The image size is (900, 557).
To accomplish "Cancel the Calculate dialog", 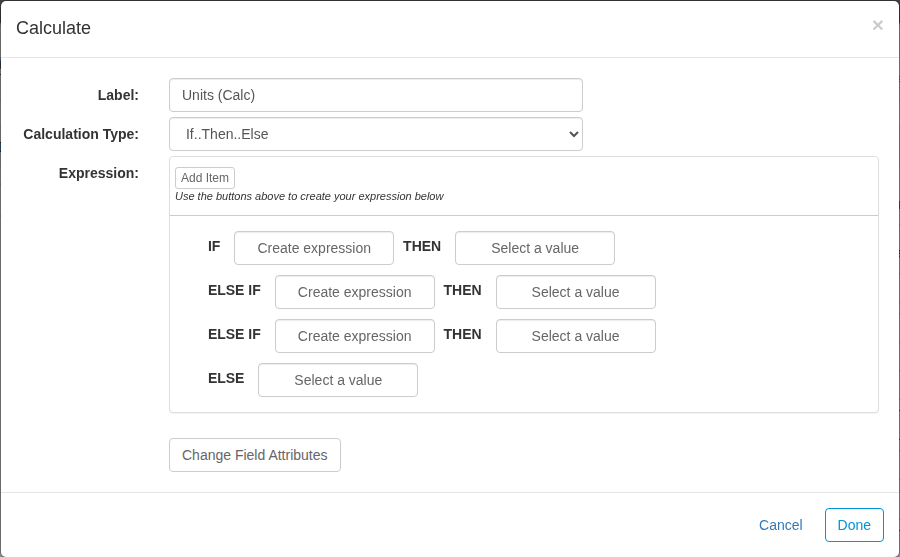I will 780,525.
